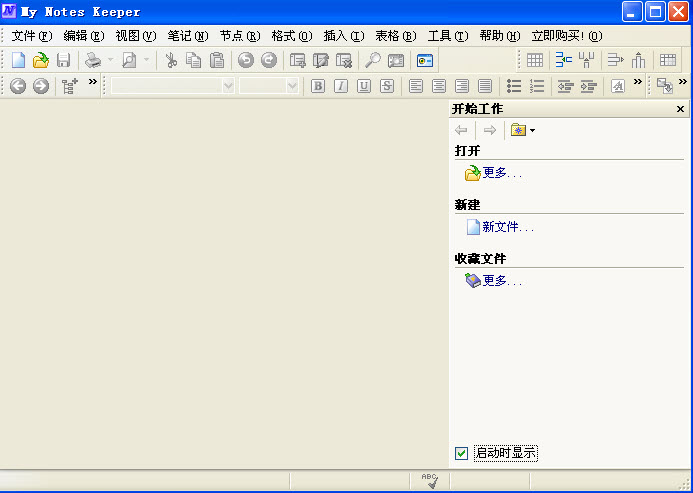Toggle Bold formatting button
This screenshot has width=693, height=493.
[318, 86]
